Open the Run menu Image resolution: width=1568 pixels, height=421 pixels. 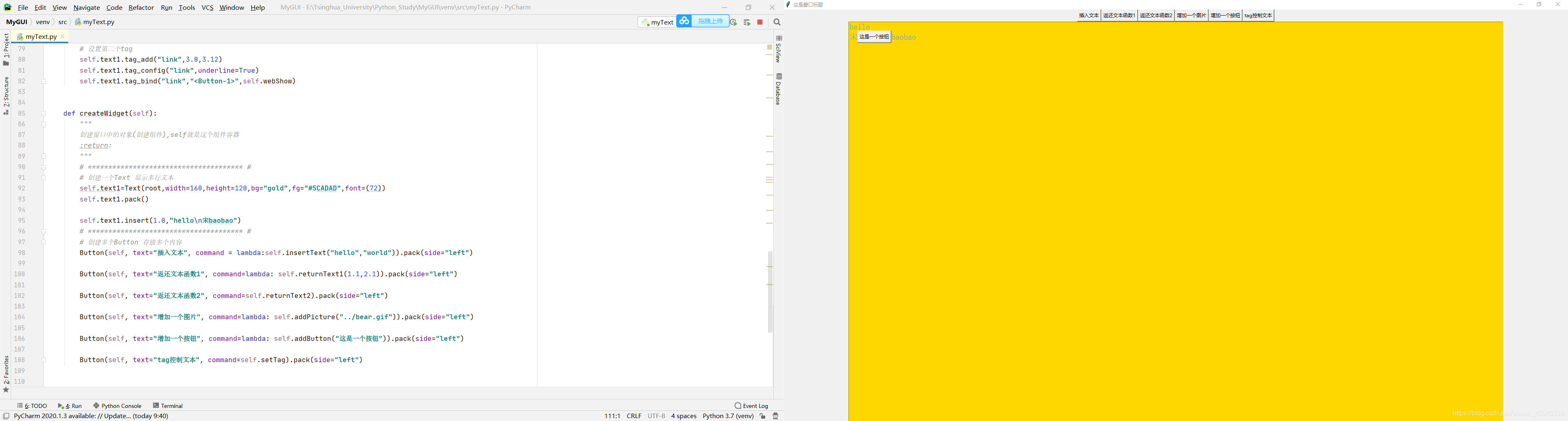click(167, 7)
